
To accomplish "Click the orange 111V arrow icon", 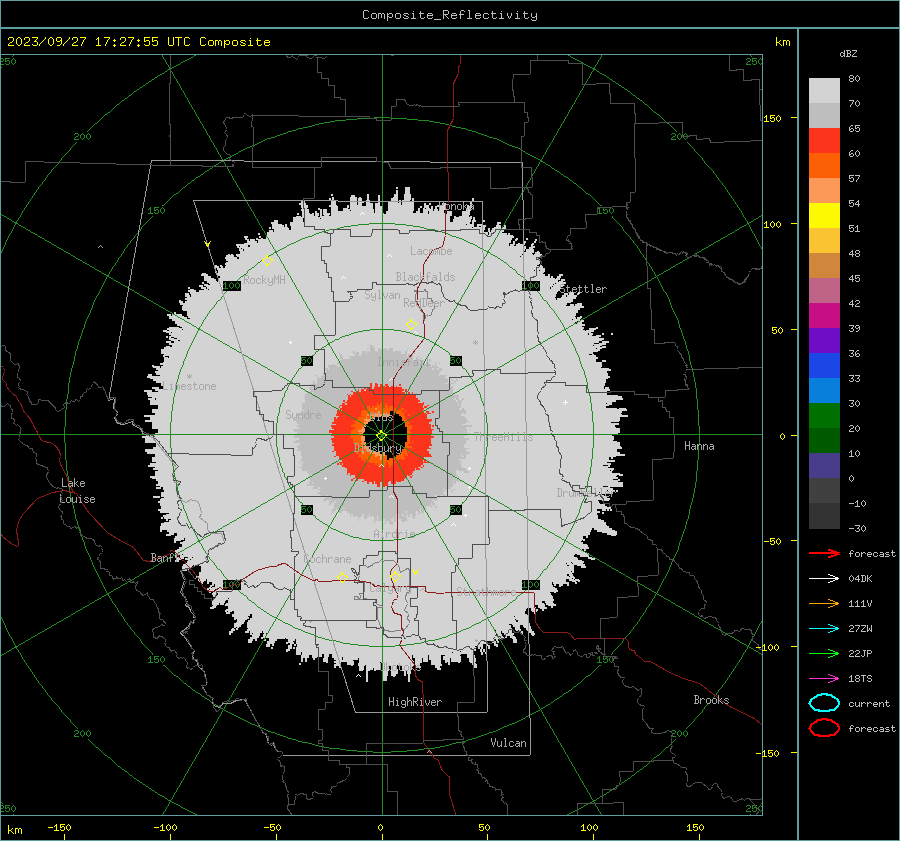I will 824,603.
